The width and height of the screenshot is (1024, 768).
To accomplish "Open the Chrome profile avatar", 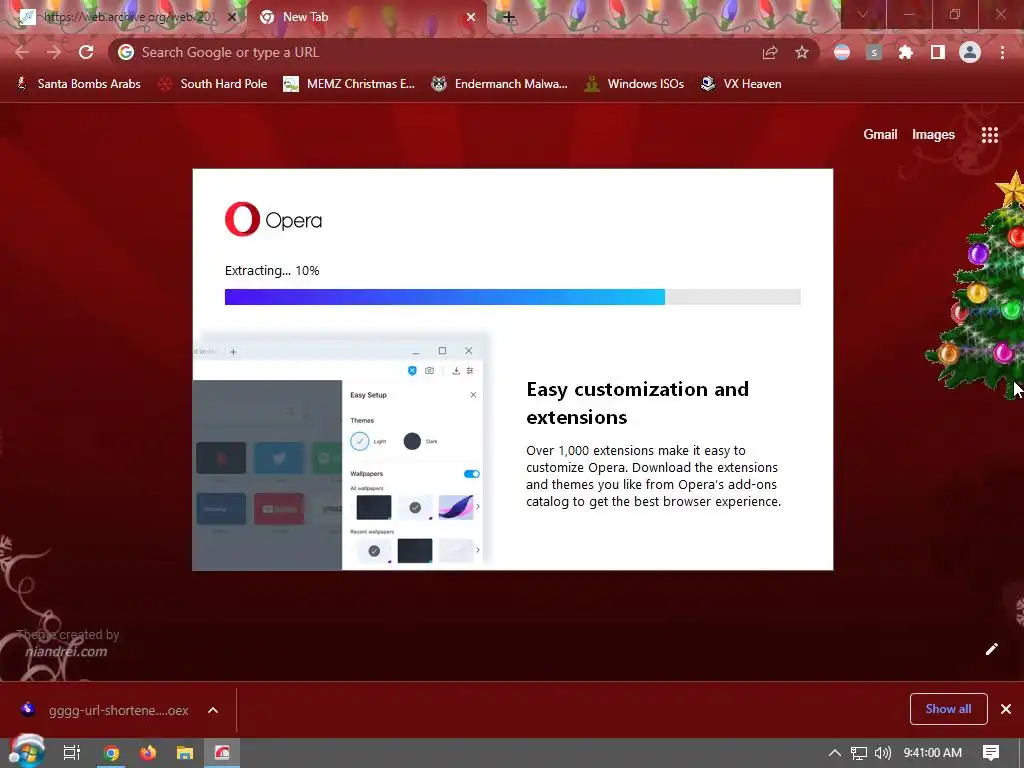I will click(970, 52).
